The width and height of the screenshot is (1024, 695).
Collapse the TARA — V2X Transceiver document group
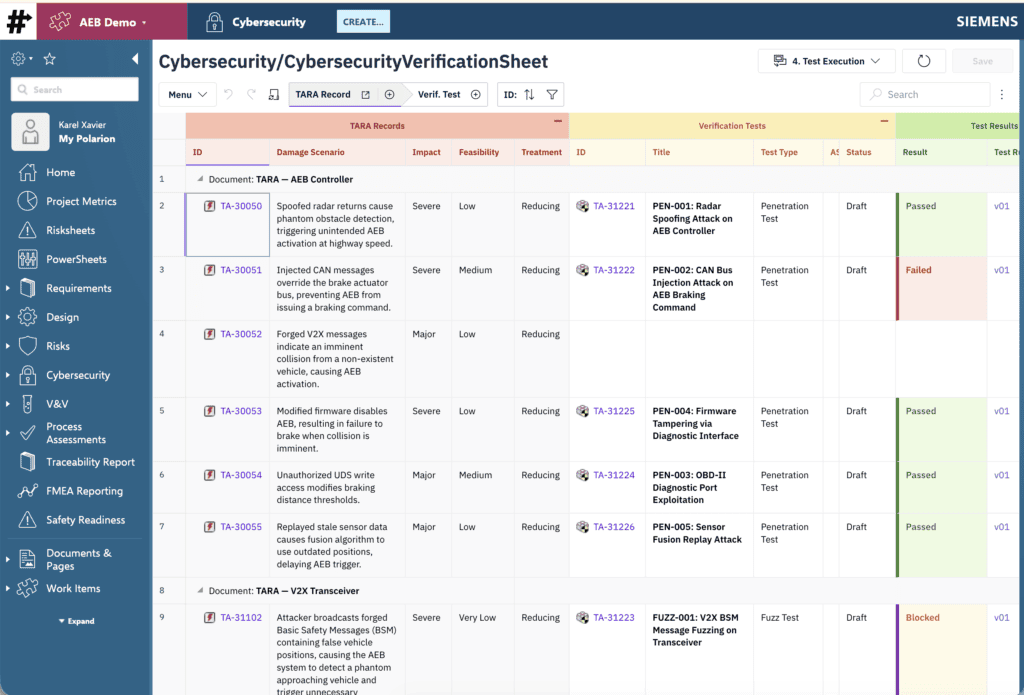(x=200, y=591)
